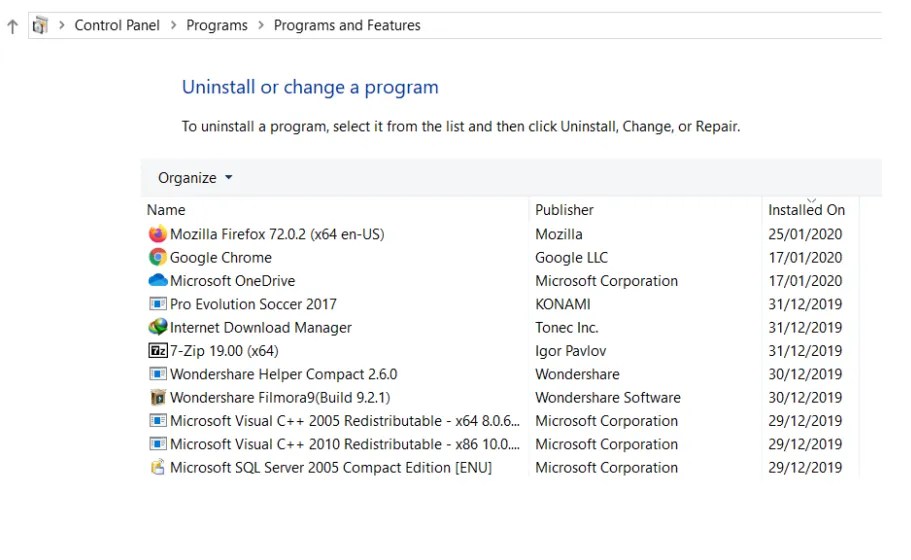Click the Pro Evolution Soccer 2017 icon
This screenshot has height=560, width=911.
pos(157,304)
